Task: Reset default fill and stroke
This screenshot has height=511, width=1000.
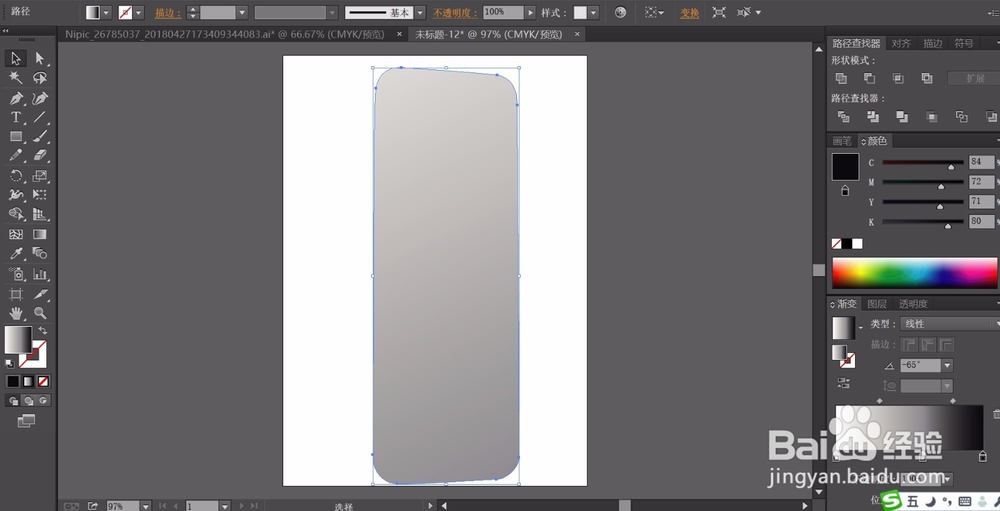Action: click(10, 364)
